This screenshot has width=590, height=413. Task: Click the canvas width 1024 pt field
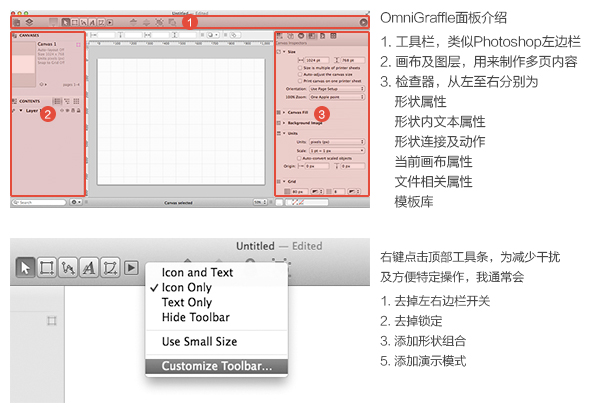pyautogui.click(x=317, y=60)
